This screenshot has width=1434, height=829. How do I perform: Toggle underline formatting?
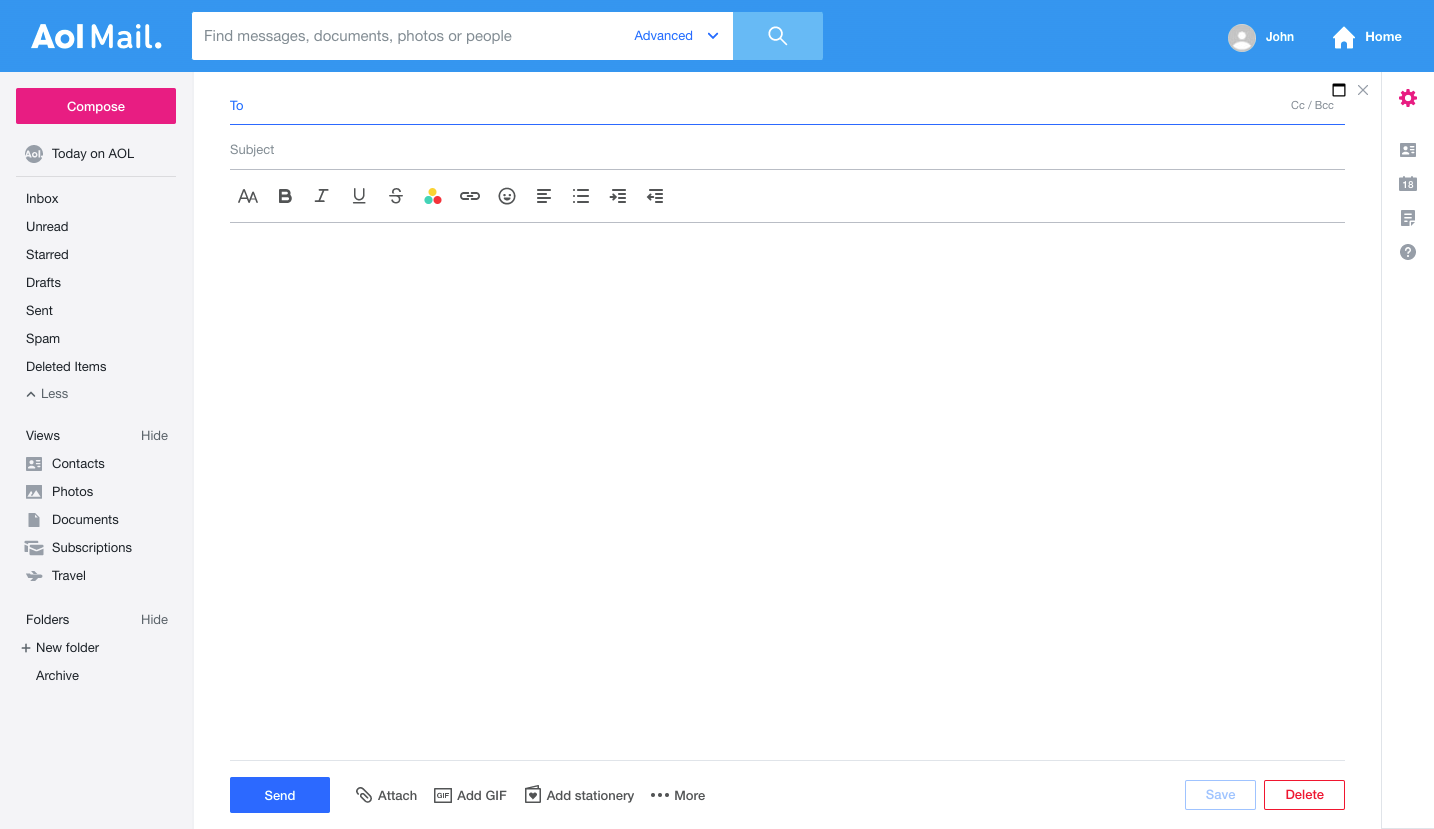(x=359, y=197)
